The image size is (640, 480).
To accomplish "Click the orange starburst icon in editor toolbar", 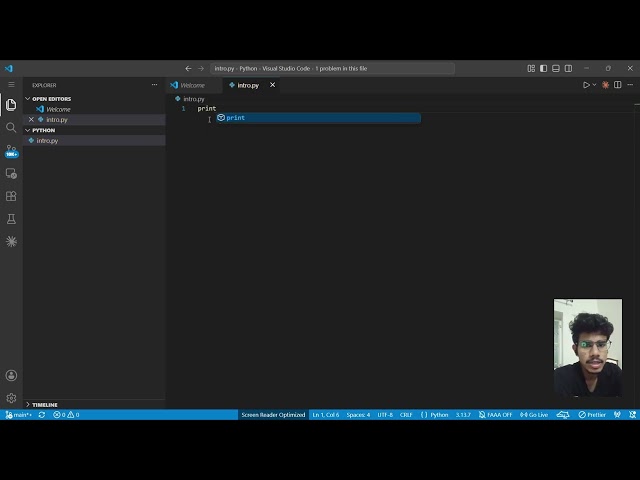I will click(605, 85).
